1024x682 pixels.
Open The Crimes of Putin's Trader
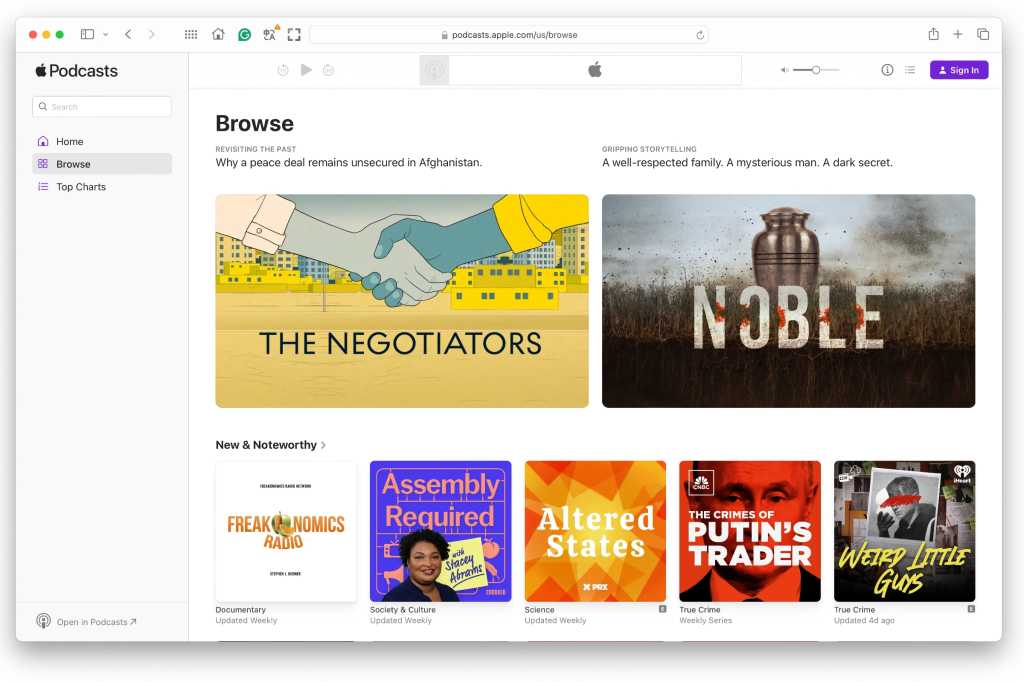(750, 531)
